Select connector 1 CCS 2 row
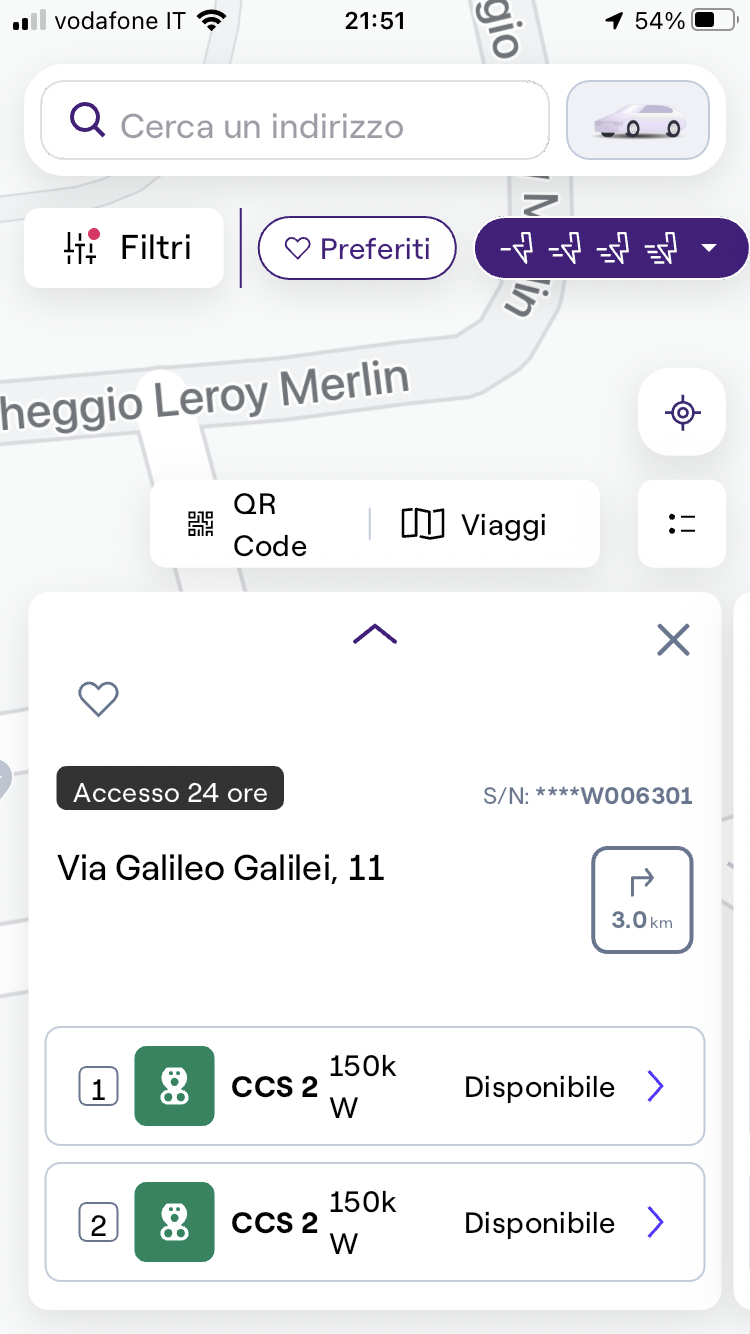The height and width of the screenshot is (1334, 750). tap(375, 1086)
